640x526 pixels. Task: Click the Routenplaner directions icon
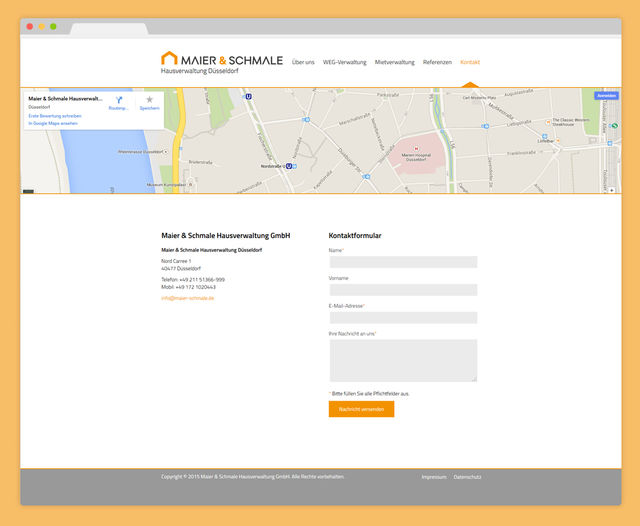click(119, 101)
